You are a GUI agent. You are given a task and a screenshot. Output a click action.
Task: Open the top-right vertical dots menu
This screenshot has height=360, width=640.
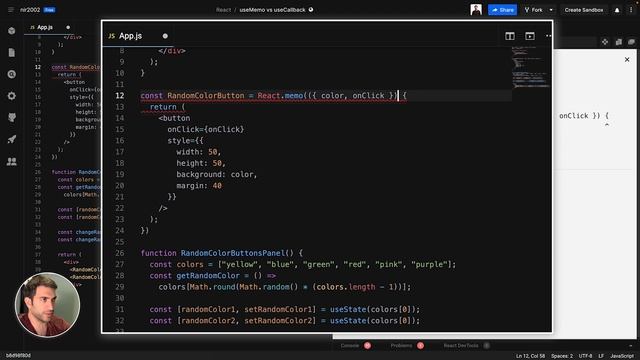(631, 10)
